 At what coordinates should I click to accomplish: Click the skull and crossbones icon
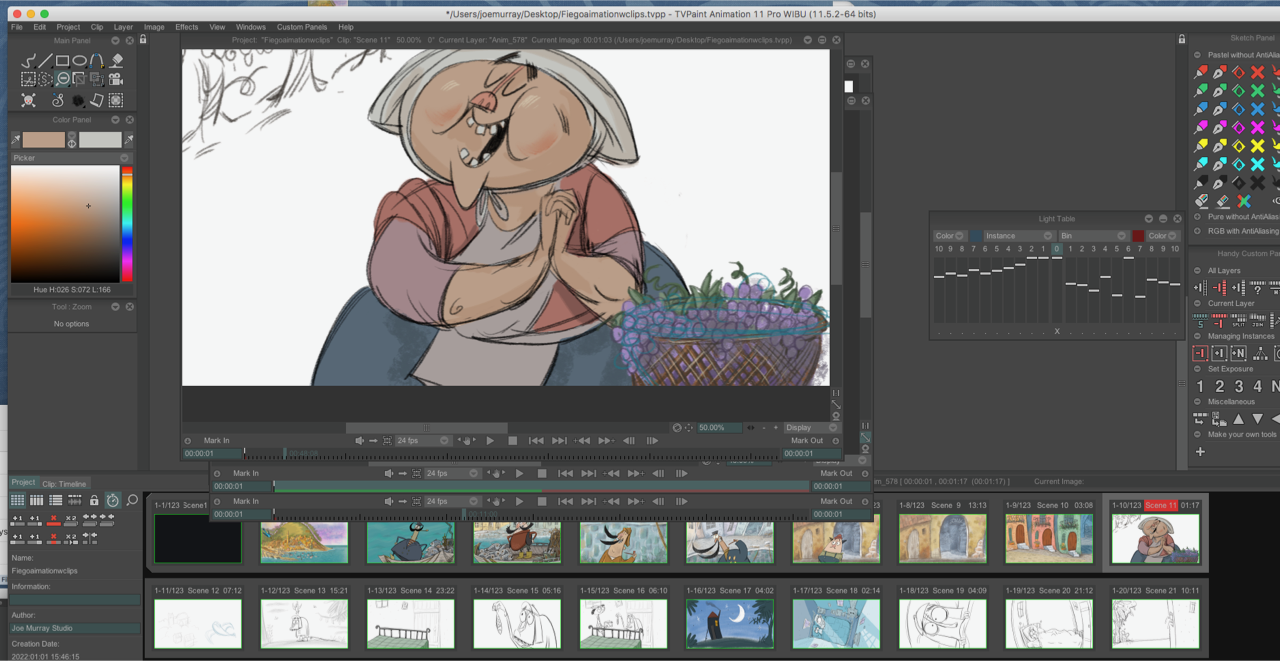[x=28, y=100]
